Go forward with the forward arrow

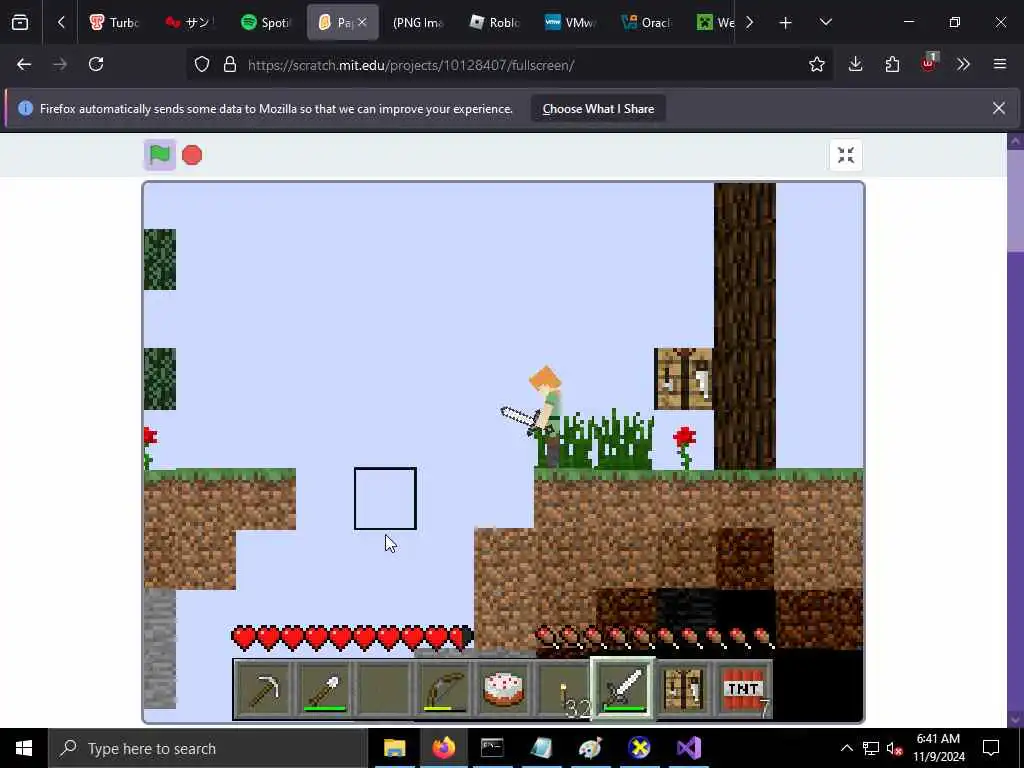pos(60,64)
